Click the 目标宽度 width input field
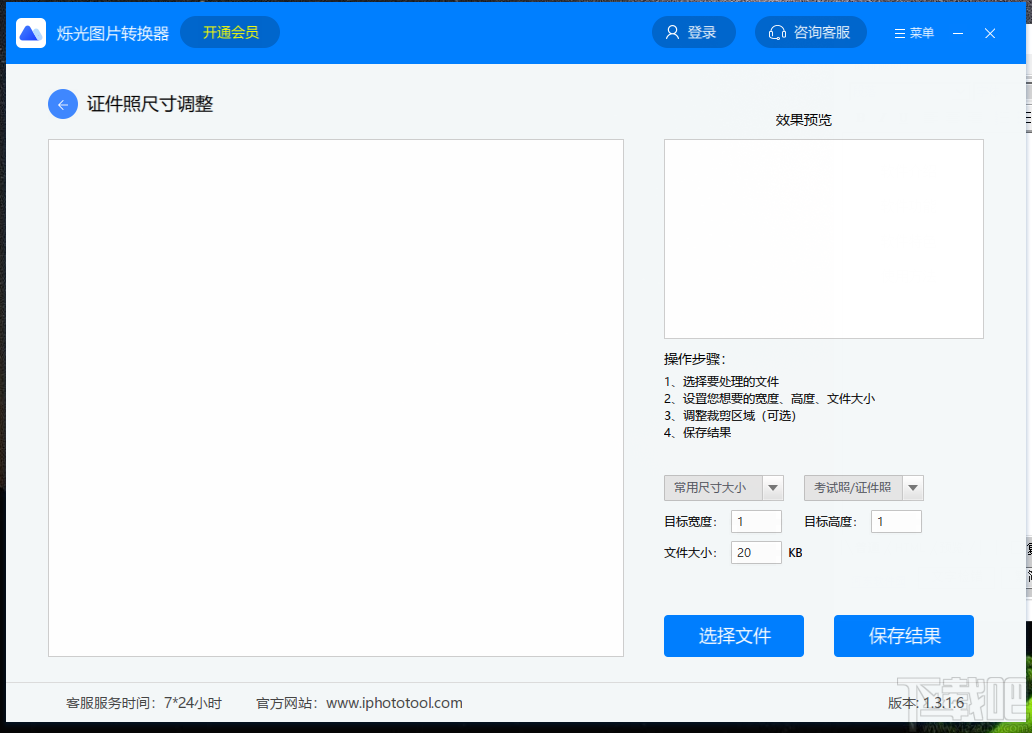1032x733 pixels. [x=755, y=520]
